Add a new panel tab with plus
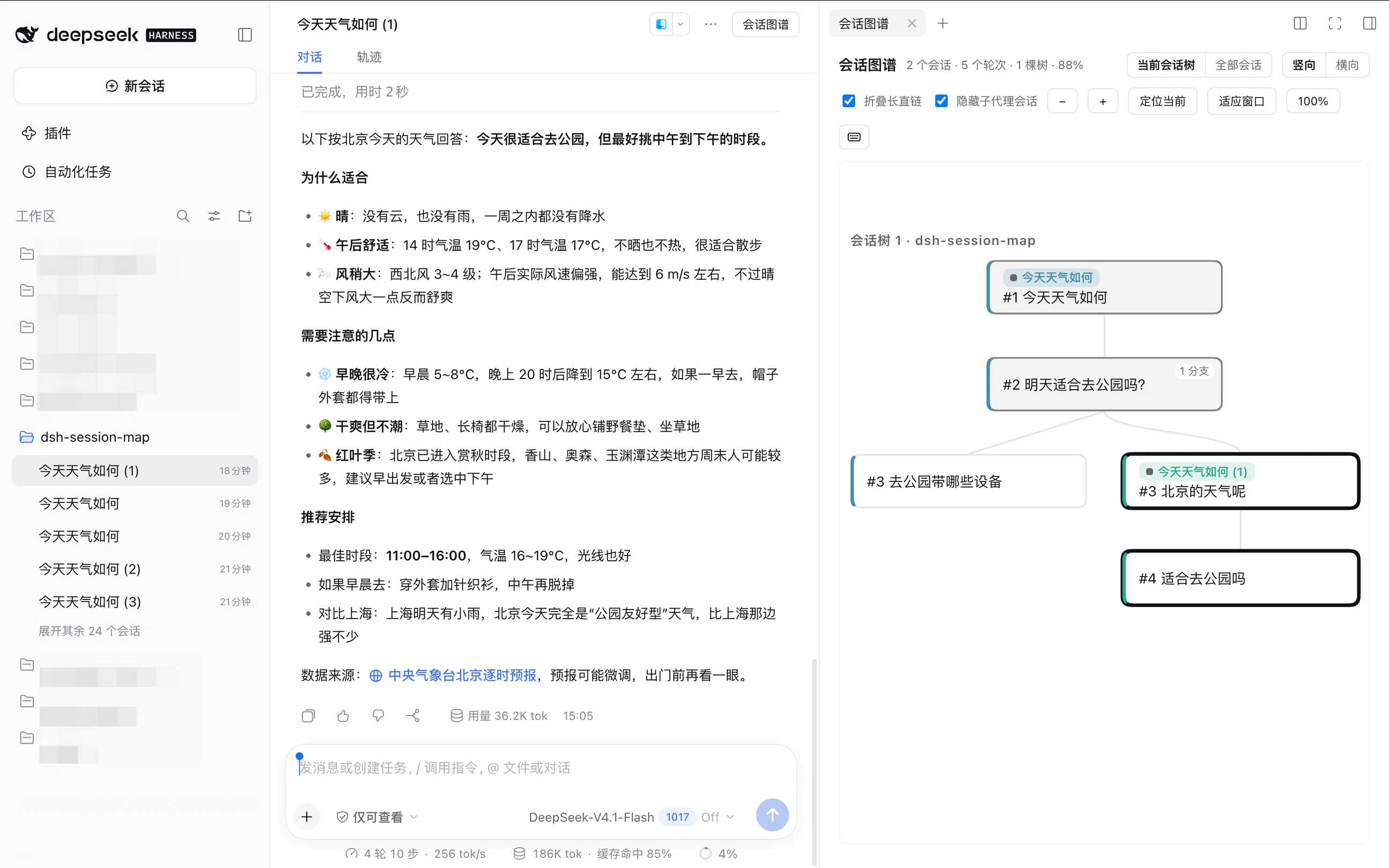The width and height of the screenshot is (1389, 868). (x=943, y=24)
